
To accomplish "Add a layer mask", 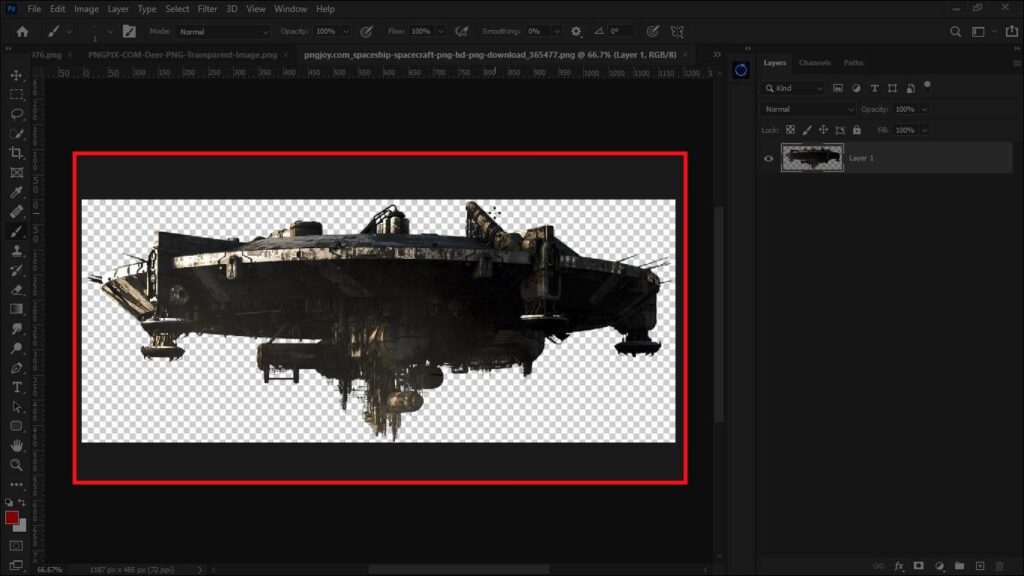I will coord(919,566).
